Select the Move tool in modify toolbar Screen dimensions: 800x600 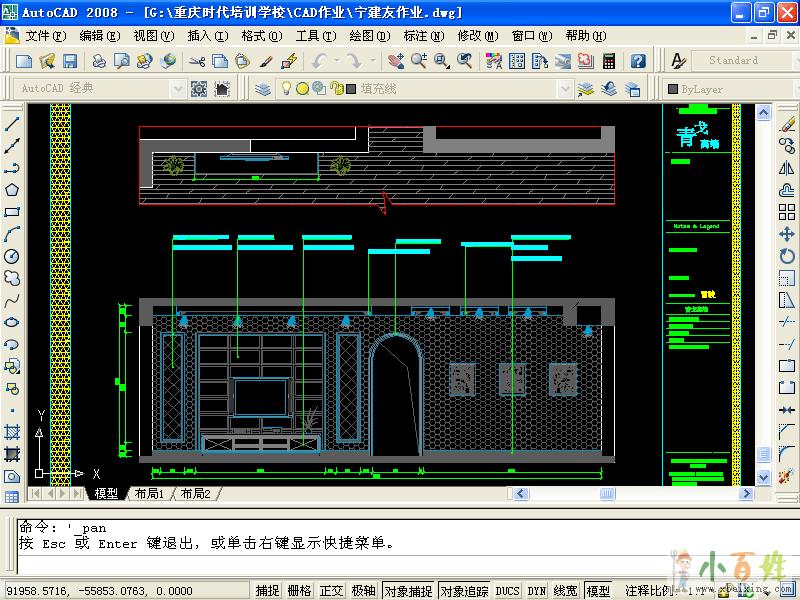[787, 235]
